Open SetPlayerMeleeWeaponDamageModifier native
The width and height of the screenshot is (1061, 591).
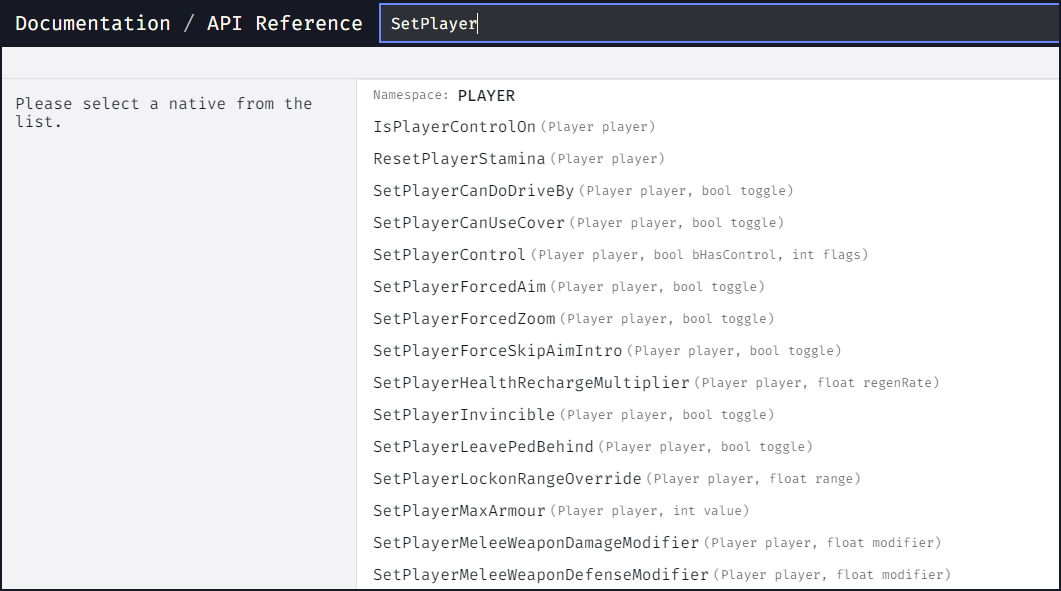[x=536, y=542]
